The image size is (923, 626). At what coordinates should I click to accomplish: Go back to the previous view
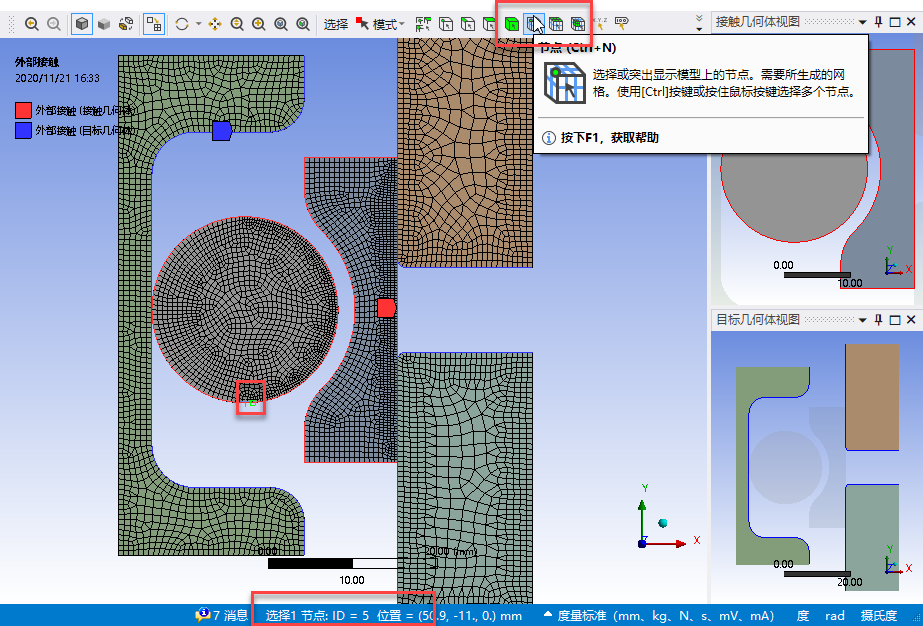32,24
